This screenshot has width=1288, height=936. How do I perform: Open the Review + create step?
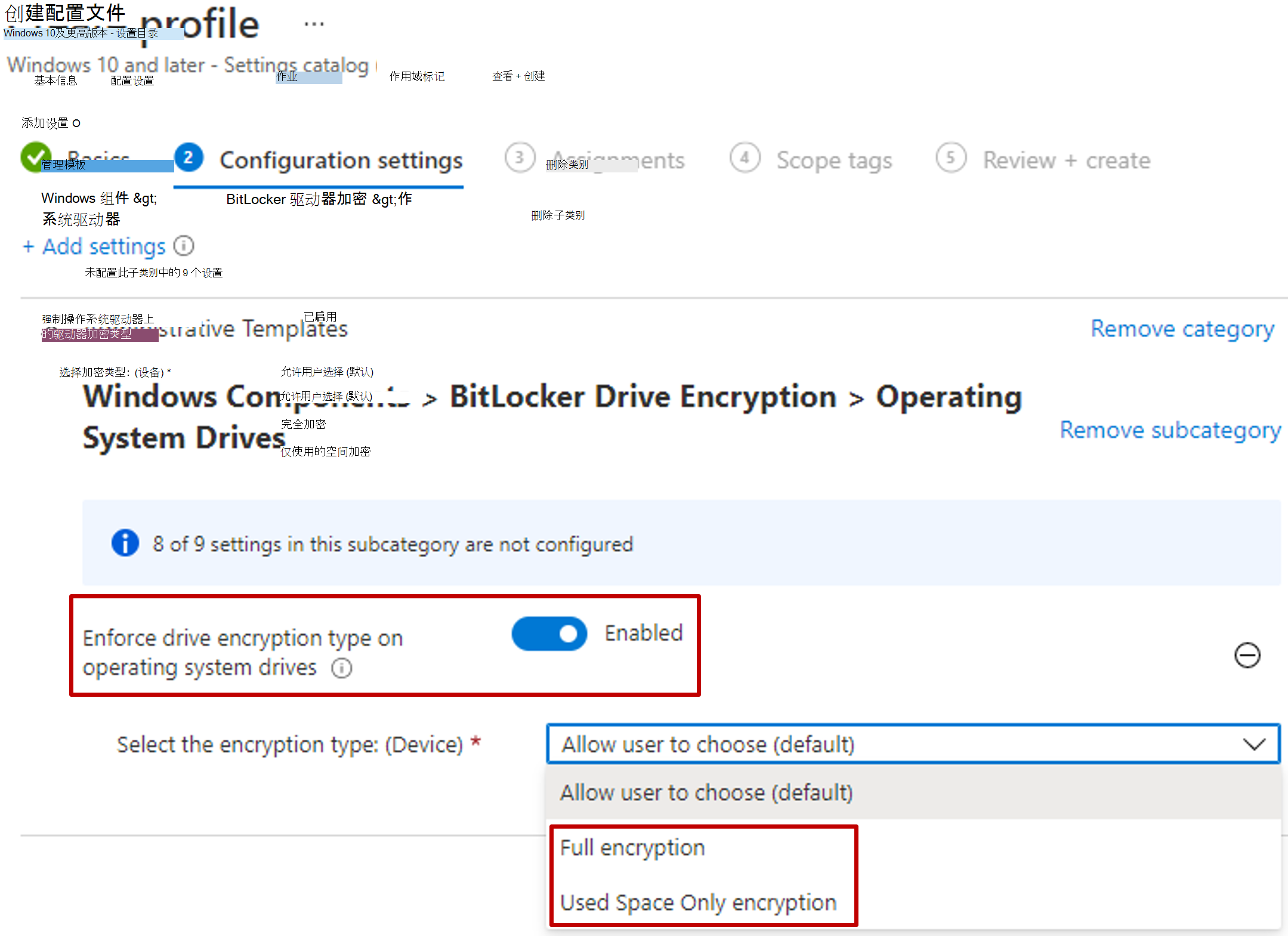(1067, 160)
